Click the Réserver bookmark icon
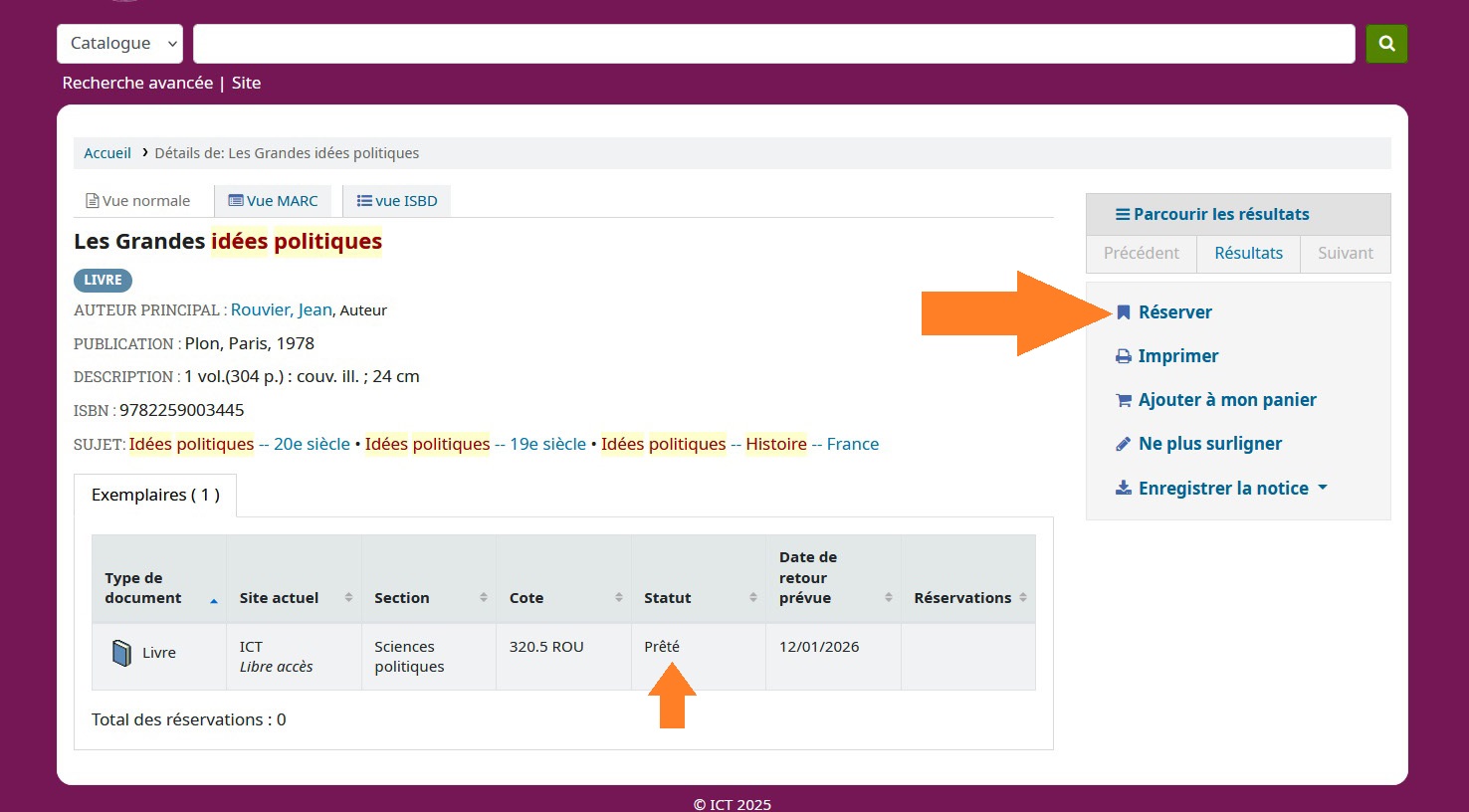This screenshot has width=1469, height=812. 1123,312
